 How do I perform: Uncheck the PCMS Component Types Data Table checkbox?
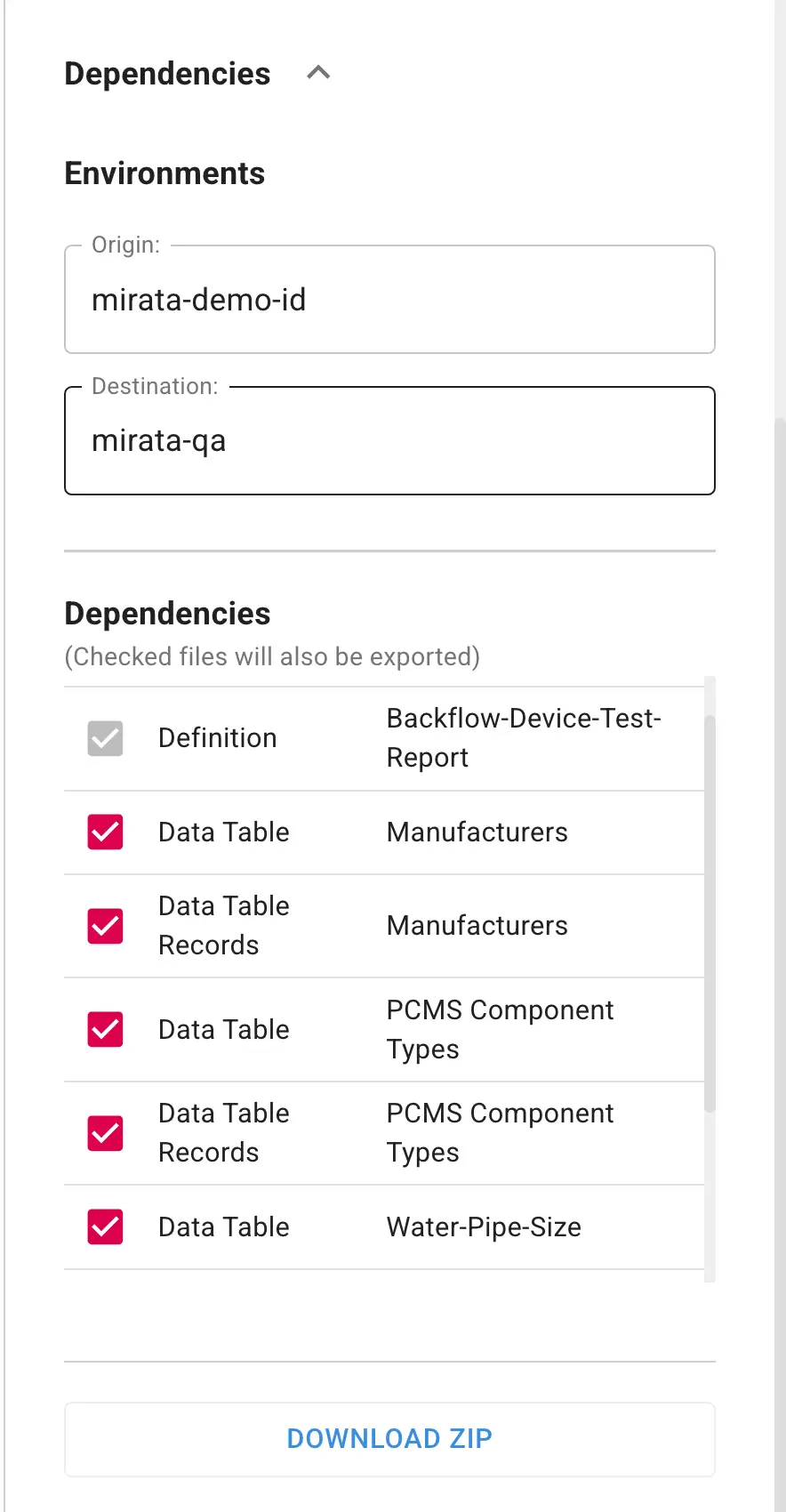[104, 1029]
